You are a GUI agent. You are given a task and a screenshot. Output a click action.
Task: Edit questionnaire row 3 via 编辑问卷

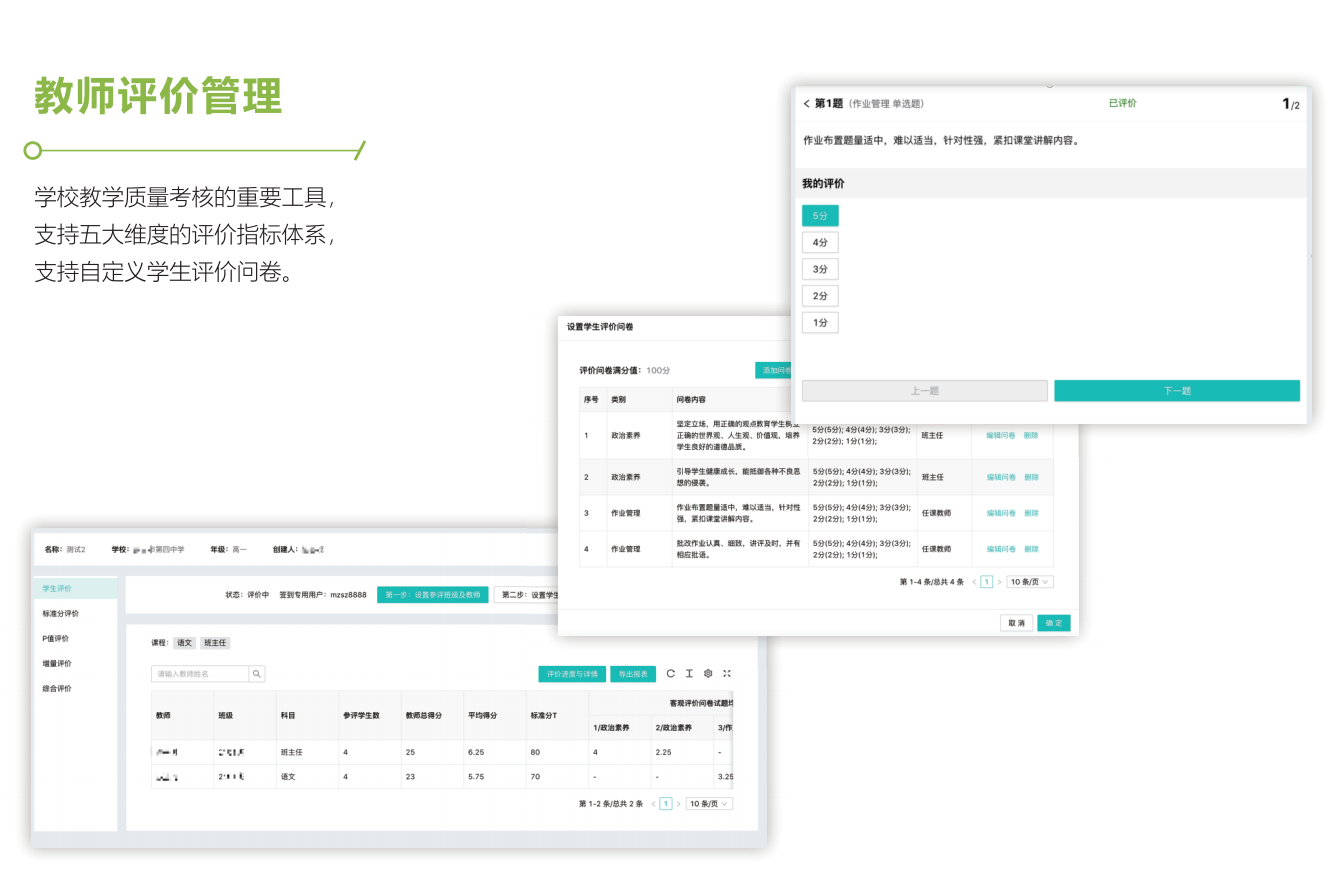click(1001, 513)
